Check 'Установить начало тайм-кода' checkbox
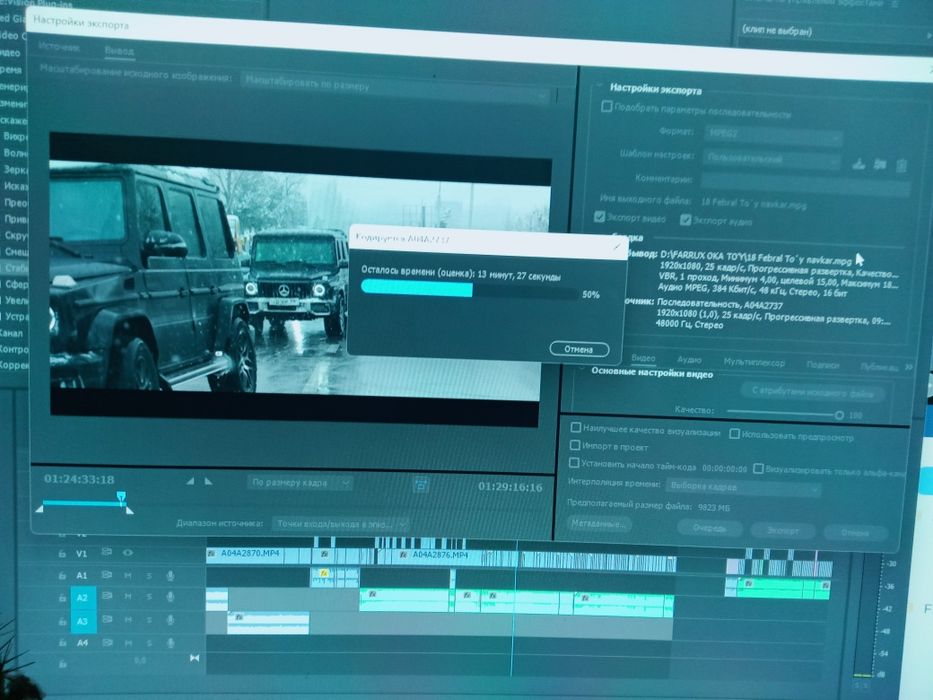The width and height of the screenshot is (933, 700). click(574, 462)
